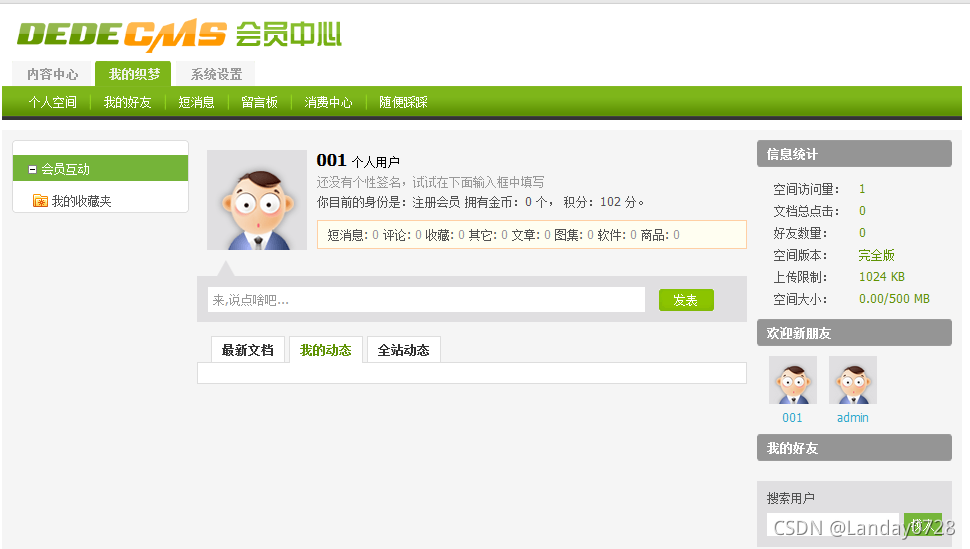Click the 短消息: 0 count
Image resolution: width=970 pixels, height=549 pixels.
(x=353, y=235)
